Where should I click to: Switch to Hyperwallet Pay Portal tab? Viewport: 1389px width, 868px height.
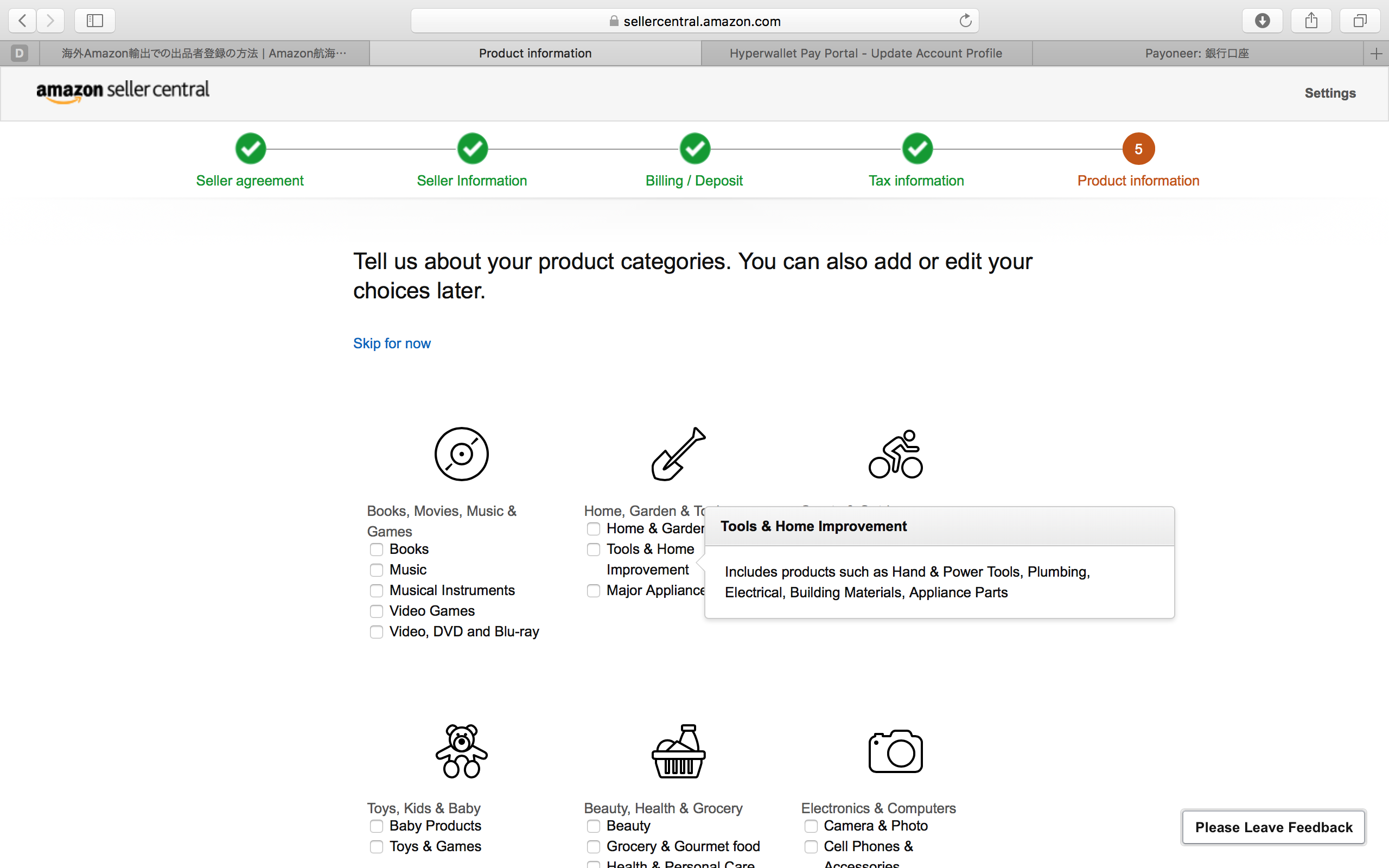[x=866, y=53]
